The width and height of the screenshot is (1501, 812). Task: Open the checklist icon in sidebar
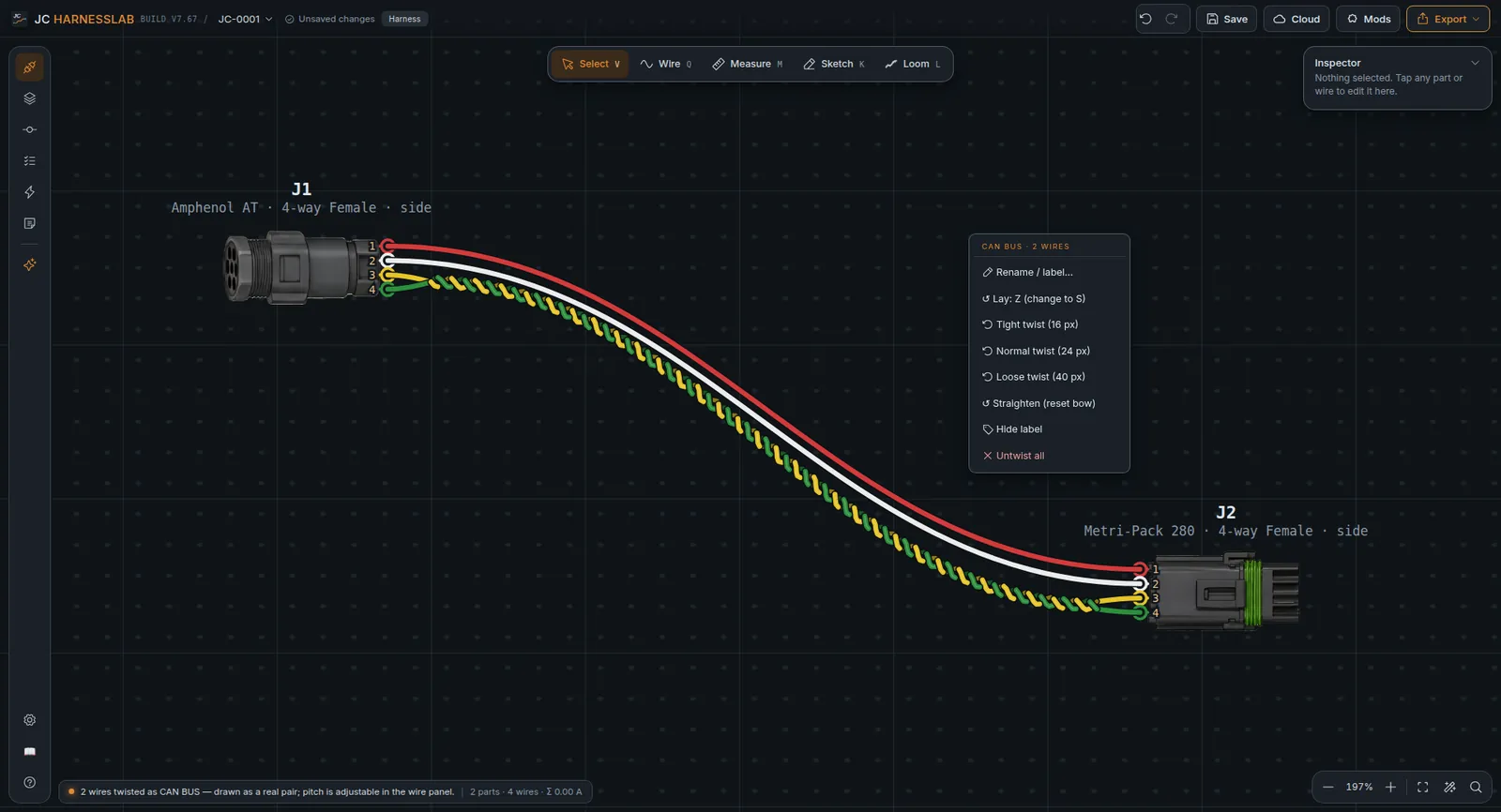30,161
